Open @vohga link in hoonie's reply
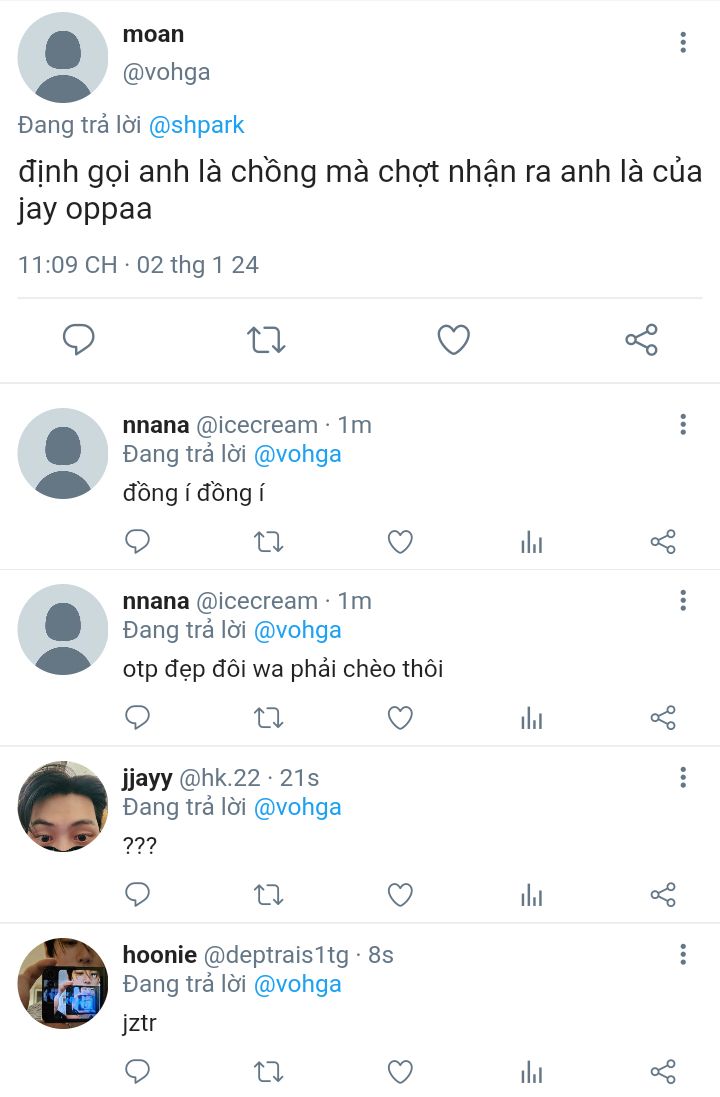The width and height of the screenshot is (720, 1097). tap(297, 984)
